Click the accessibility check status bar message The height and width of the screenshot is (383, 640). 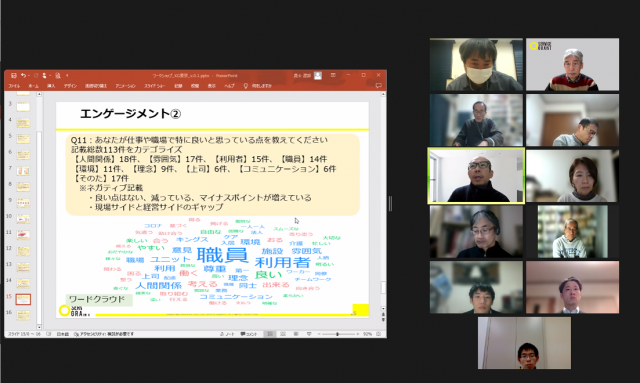tap(104, 334)
